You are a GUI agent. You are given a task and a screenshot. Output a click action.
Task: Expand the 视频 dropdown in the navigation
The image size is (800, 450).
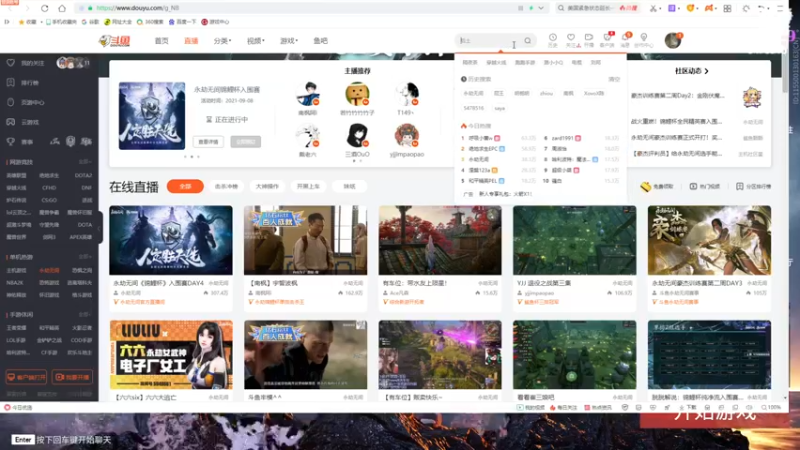point(256,41)
